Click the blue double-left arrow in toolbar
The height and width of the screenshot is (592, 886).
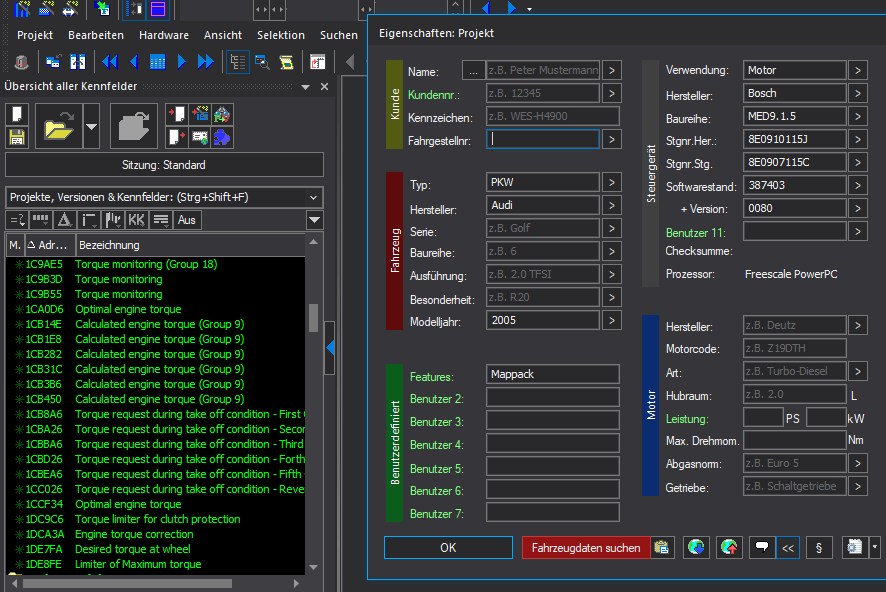click(x=110, y=62)
